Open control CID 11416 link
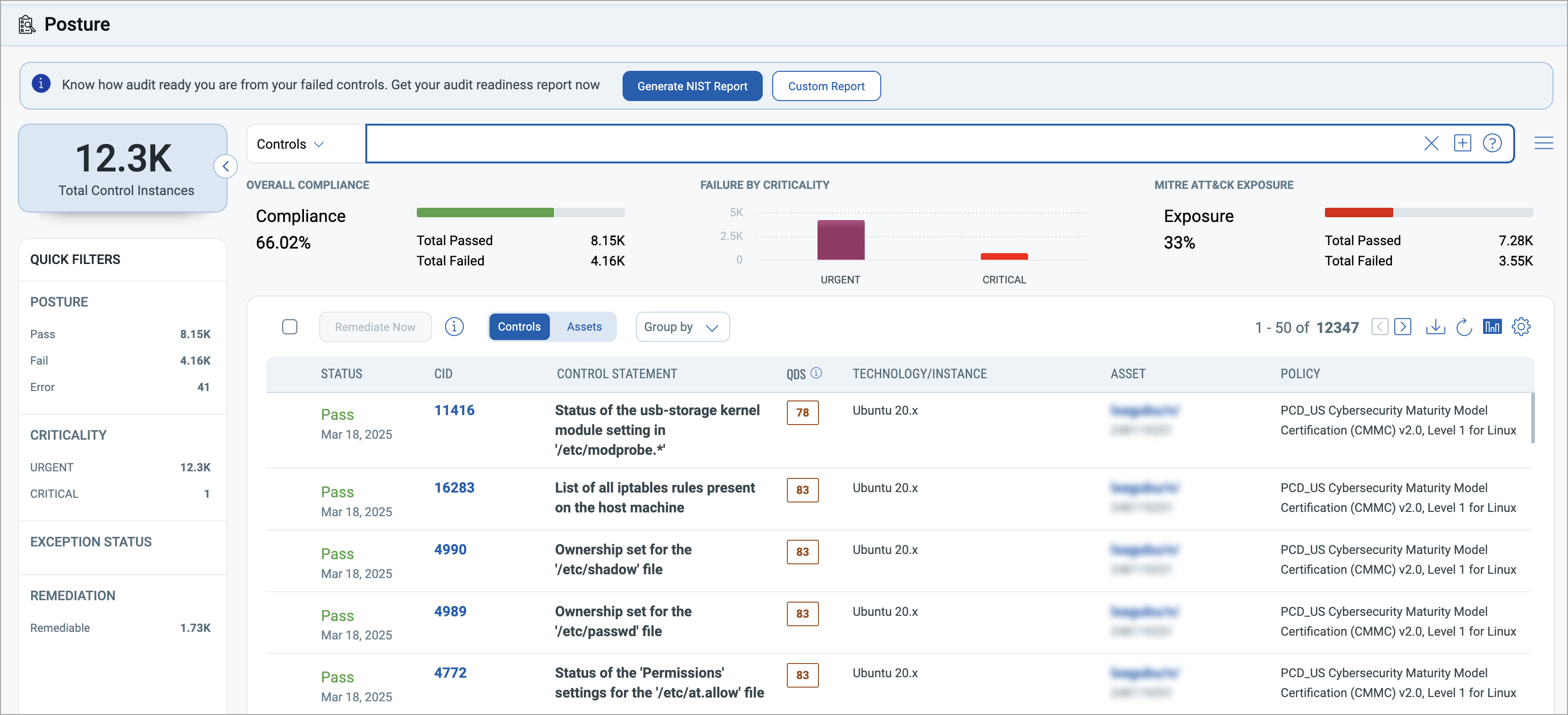 [x=454, y=410]
